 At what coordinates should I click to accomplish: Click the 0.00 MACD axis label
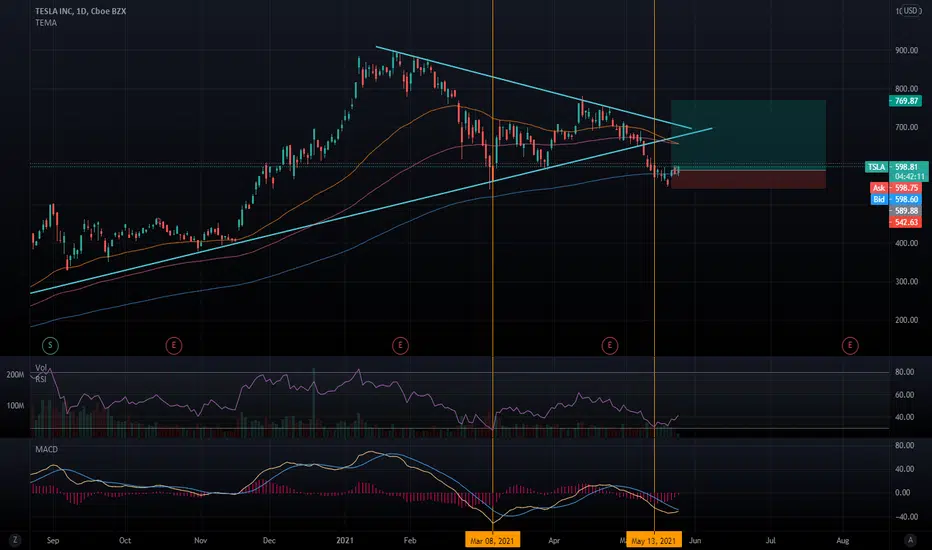(902, 492)
